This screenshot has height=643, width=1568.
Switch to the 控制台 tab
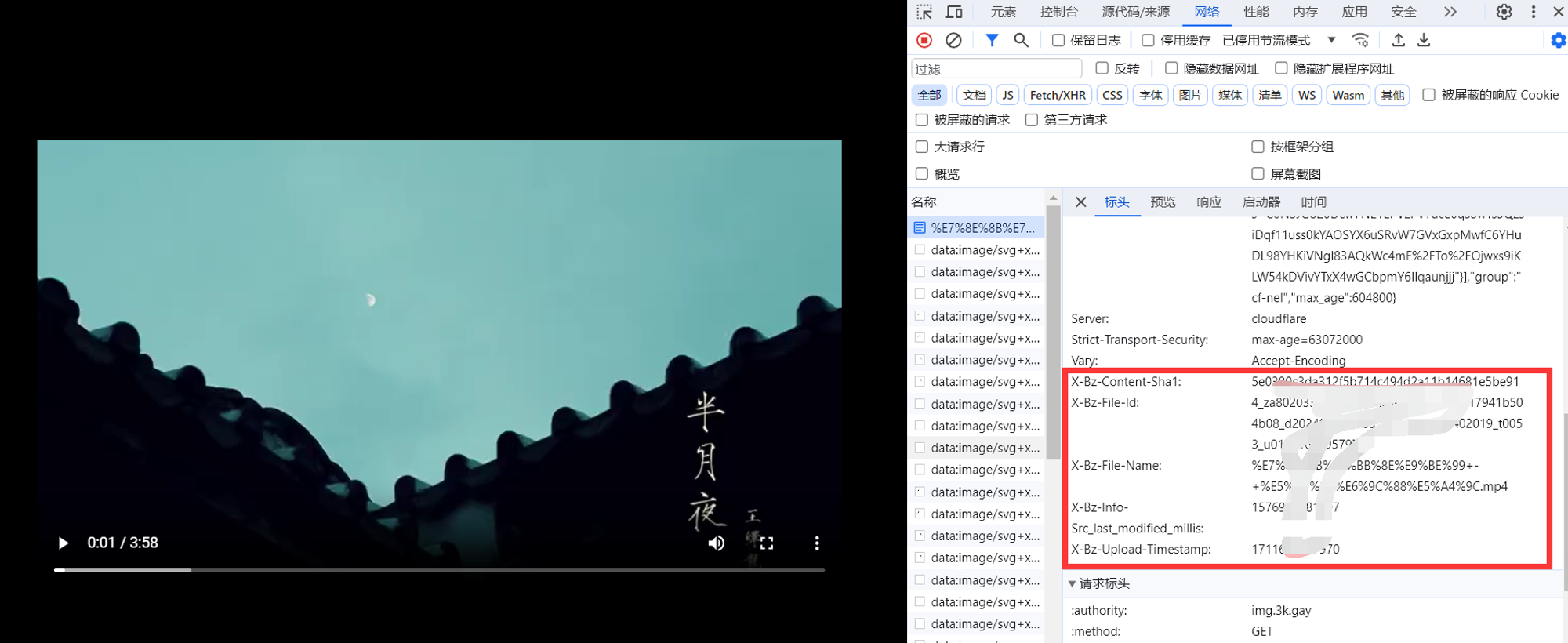click(x=1058, y=12)
